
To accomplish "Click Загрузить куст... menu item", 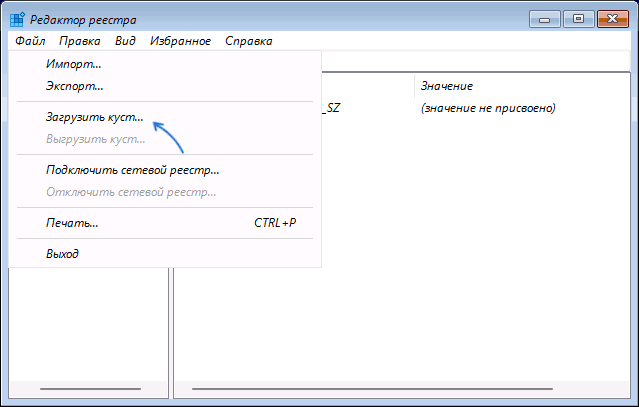I will pos(94,117).
